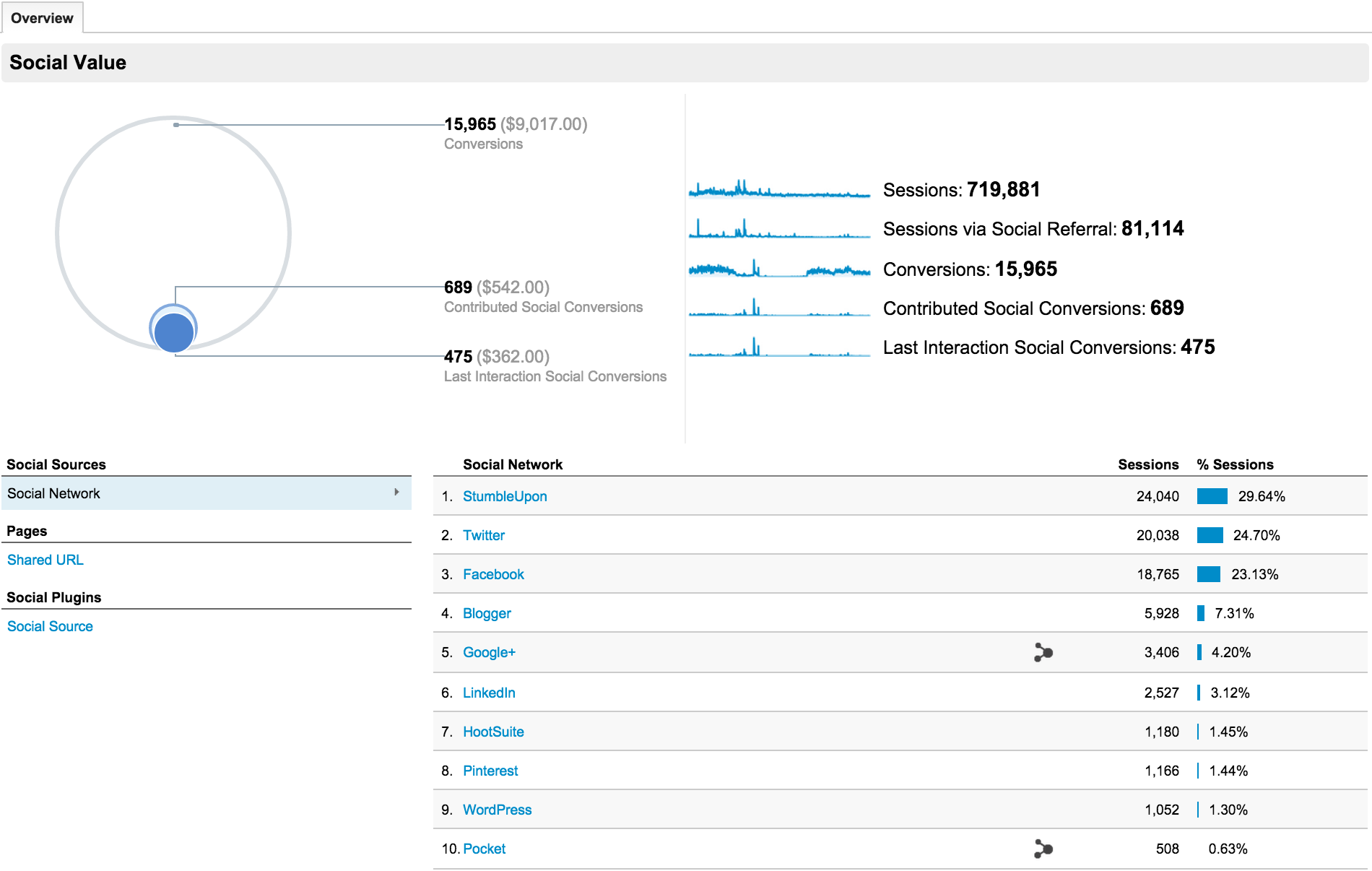
Task: Click the Pages section heading
Action: pyautogui.click(x=27, y=531)
